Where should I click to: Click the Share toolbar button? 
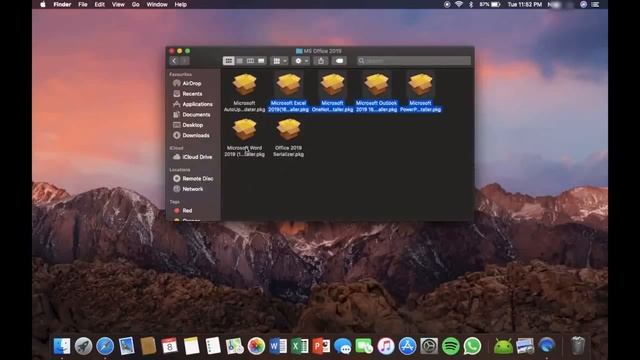click(x=321, y=61)
